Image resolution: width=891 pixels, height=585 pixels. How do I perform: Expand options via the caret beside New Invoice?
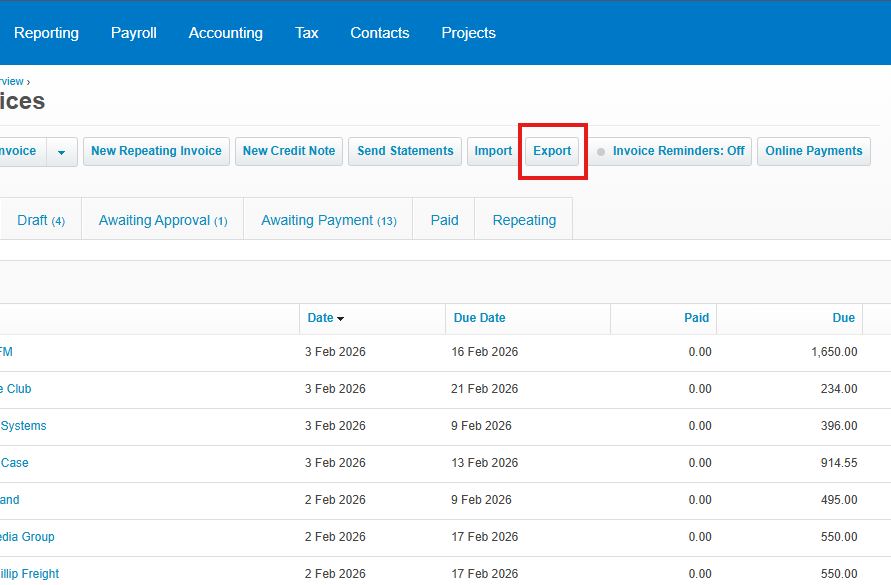click(61, 151)
